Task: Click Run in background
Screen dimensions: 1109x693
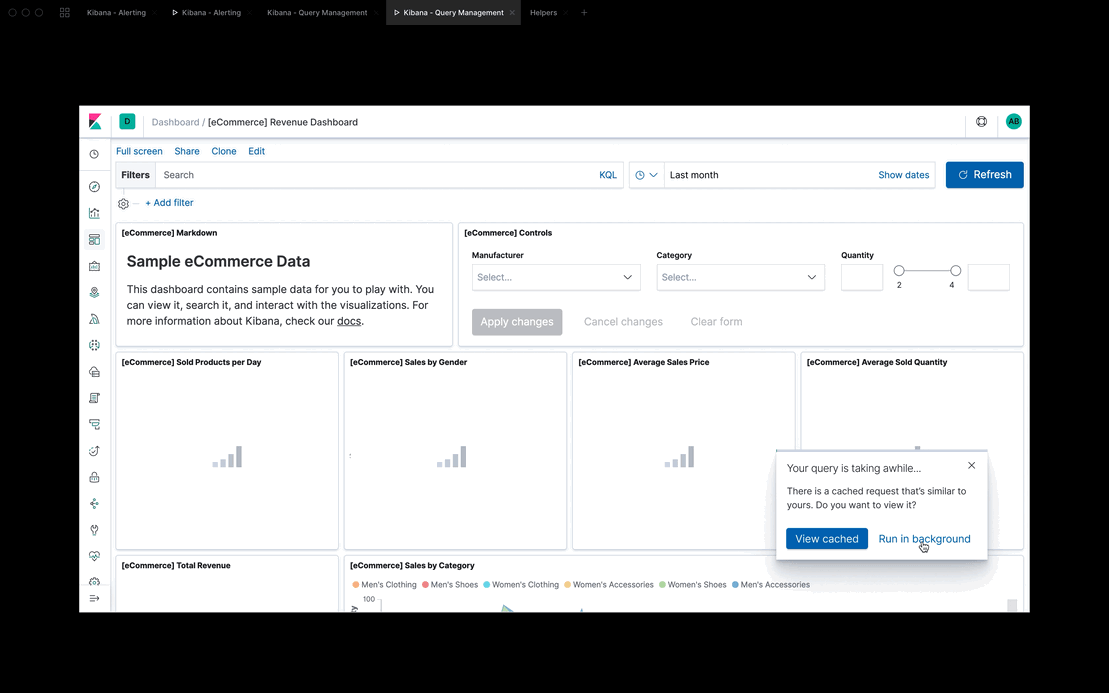Action: coord(924,539)
